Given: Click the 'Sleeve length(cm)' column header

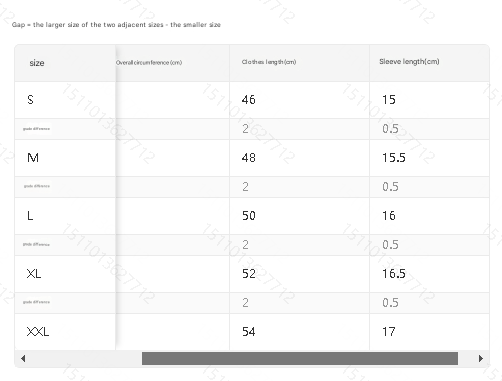Looking at the screenshot, I should coord(409,62).
